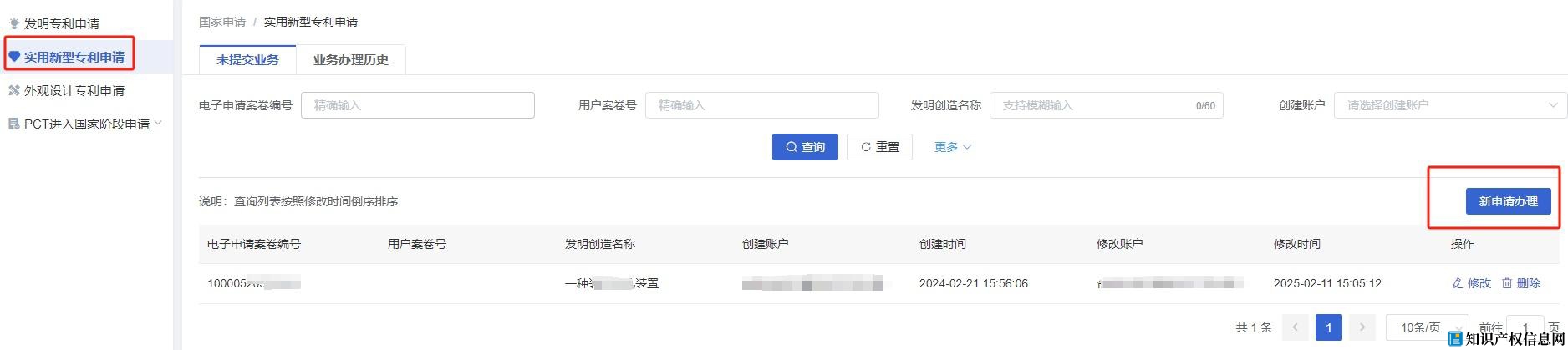Focus the 发明创造名称 fuzzy search field
The image size is (1568, 350).
tap(1095, 105)
